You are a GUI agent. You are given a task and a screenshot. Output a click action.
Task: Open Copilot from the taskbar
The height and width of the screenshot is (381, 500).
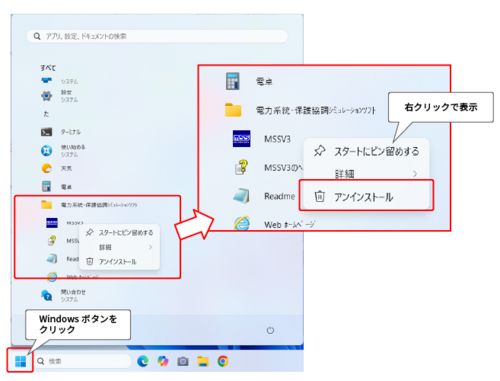tap(163, 361)
